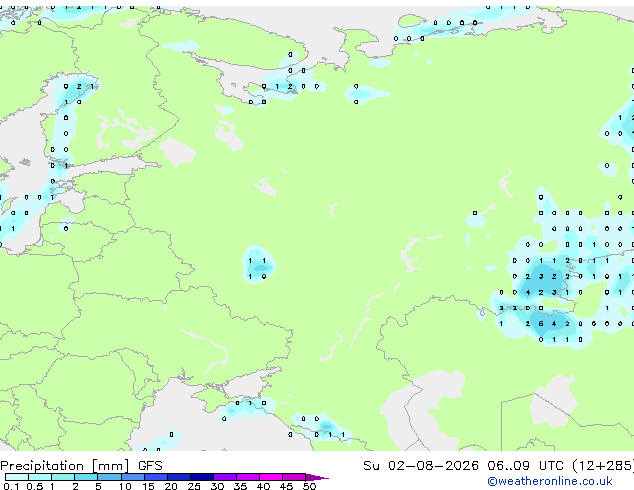Click the '(12+285)' forecast run text

603,466
